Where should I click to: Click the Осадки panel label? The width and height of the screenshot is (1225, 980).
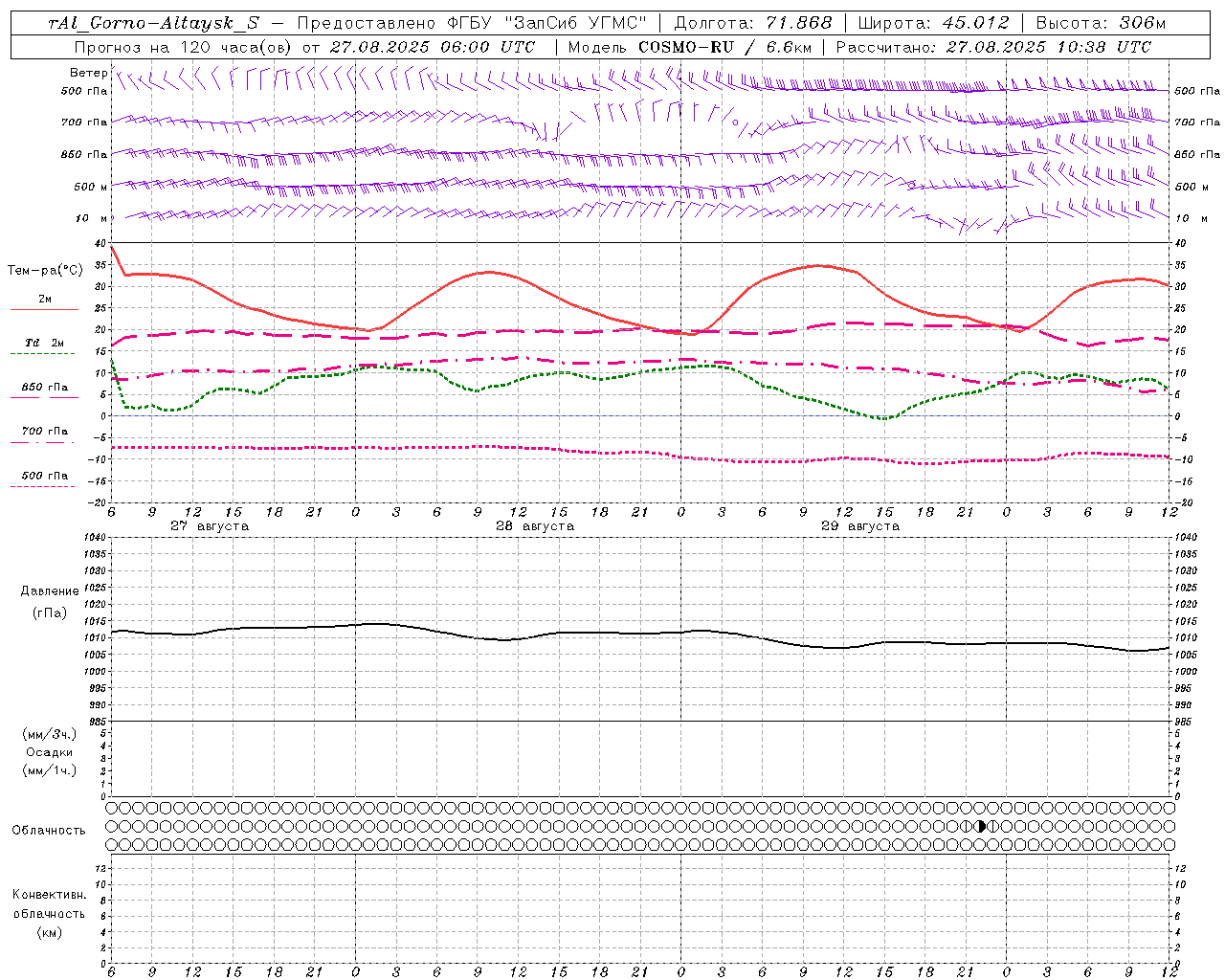(x=50, y=752)
